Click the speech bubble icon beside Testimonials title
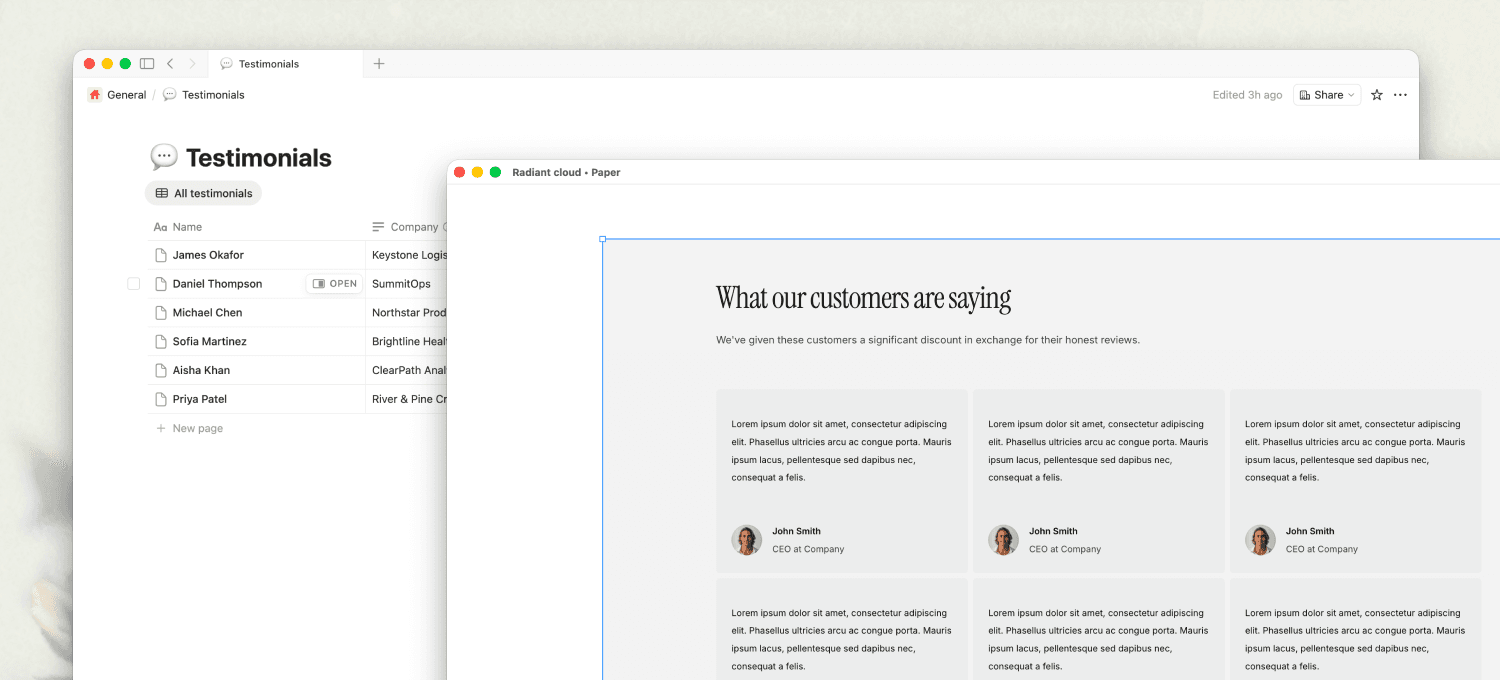Image resolution: width=1500 pixels, height=680 pixels. click(x=164, y=157)
